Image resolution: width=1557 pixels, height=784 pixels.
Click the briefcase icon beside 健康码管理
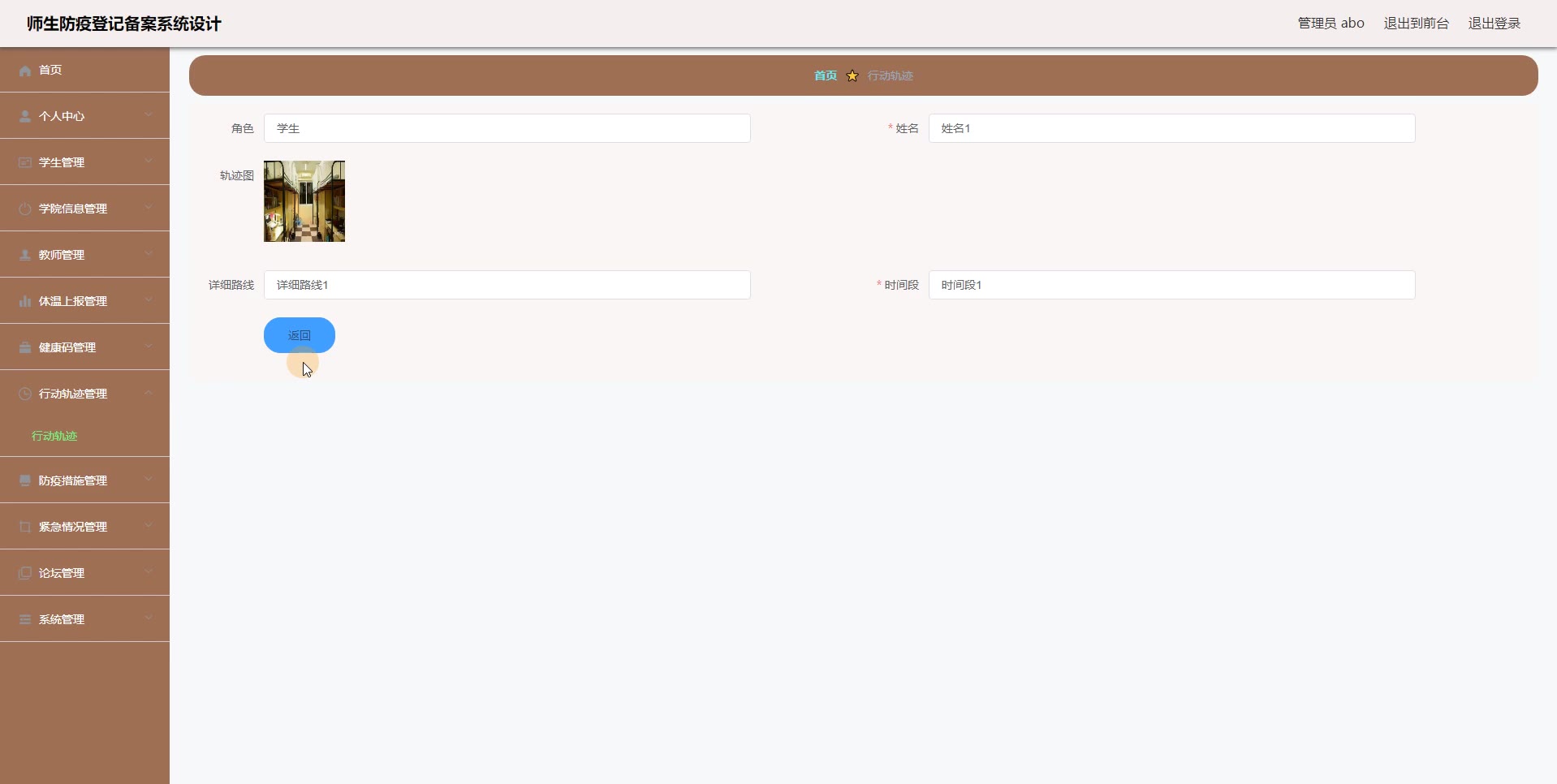coord(25,348)
